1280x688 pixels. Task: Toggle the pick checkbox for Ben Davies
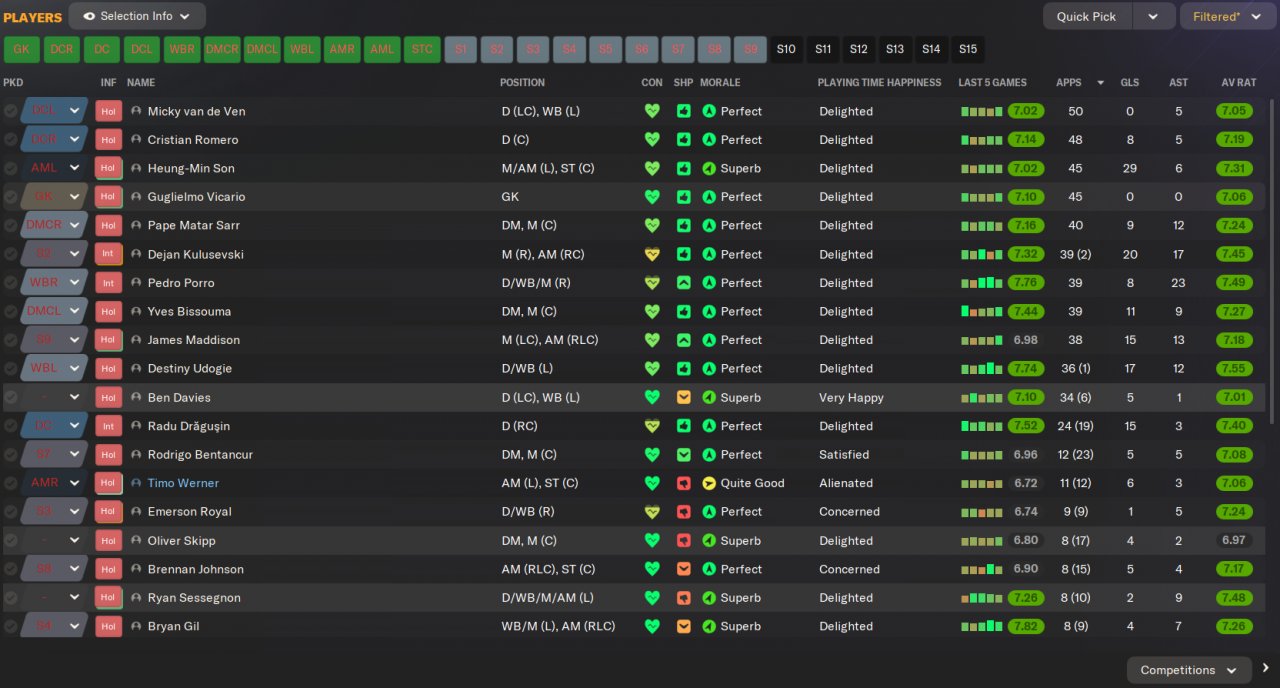pyautogui.click(x=10, y=397)
